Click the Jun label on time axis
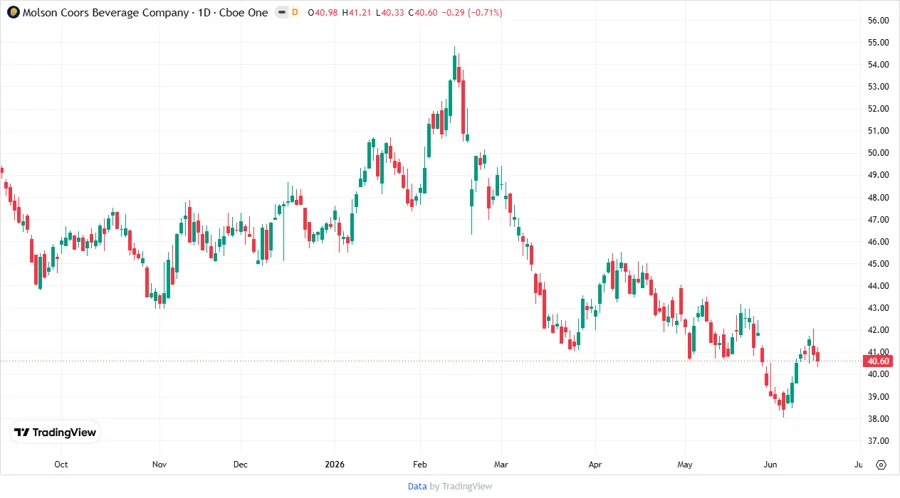The image size is (900, 498). pos(770,465)
